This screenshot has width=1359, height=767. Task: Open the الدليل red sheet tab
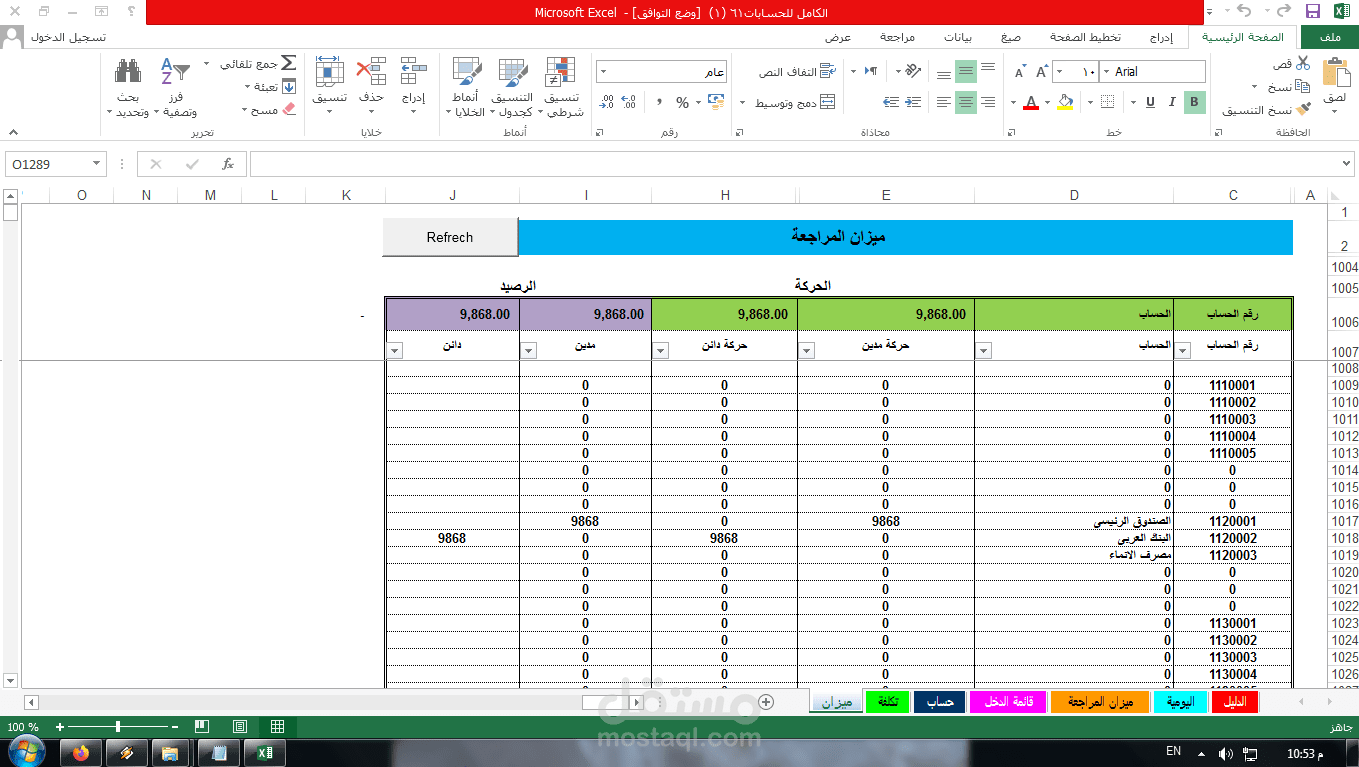point(1235,702)
